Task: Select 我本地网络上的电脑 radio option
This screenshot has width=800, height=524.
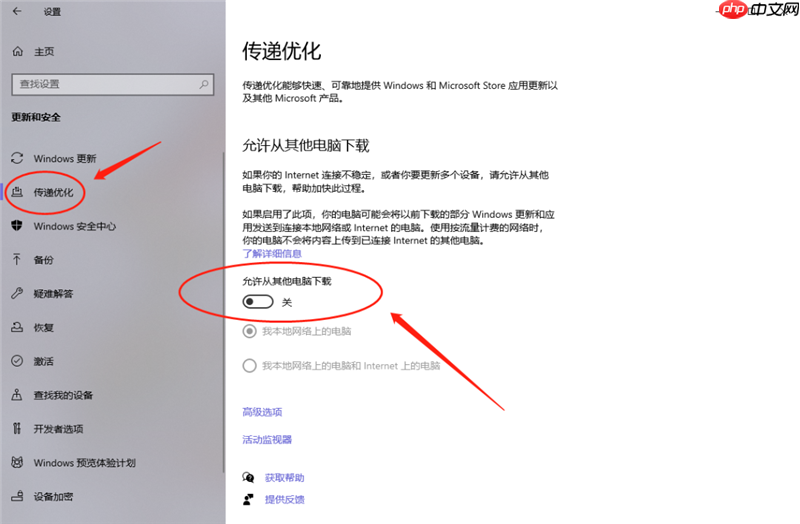Action: pyautogui.click(x=249, y=332)
